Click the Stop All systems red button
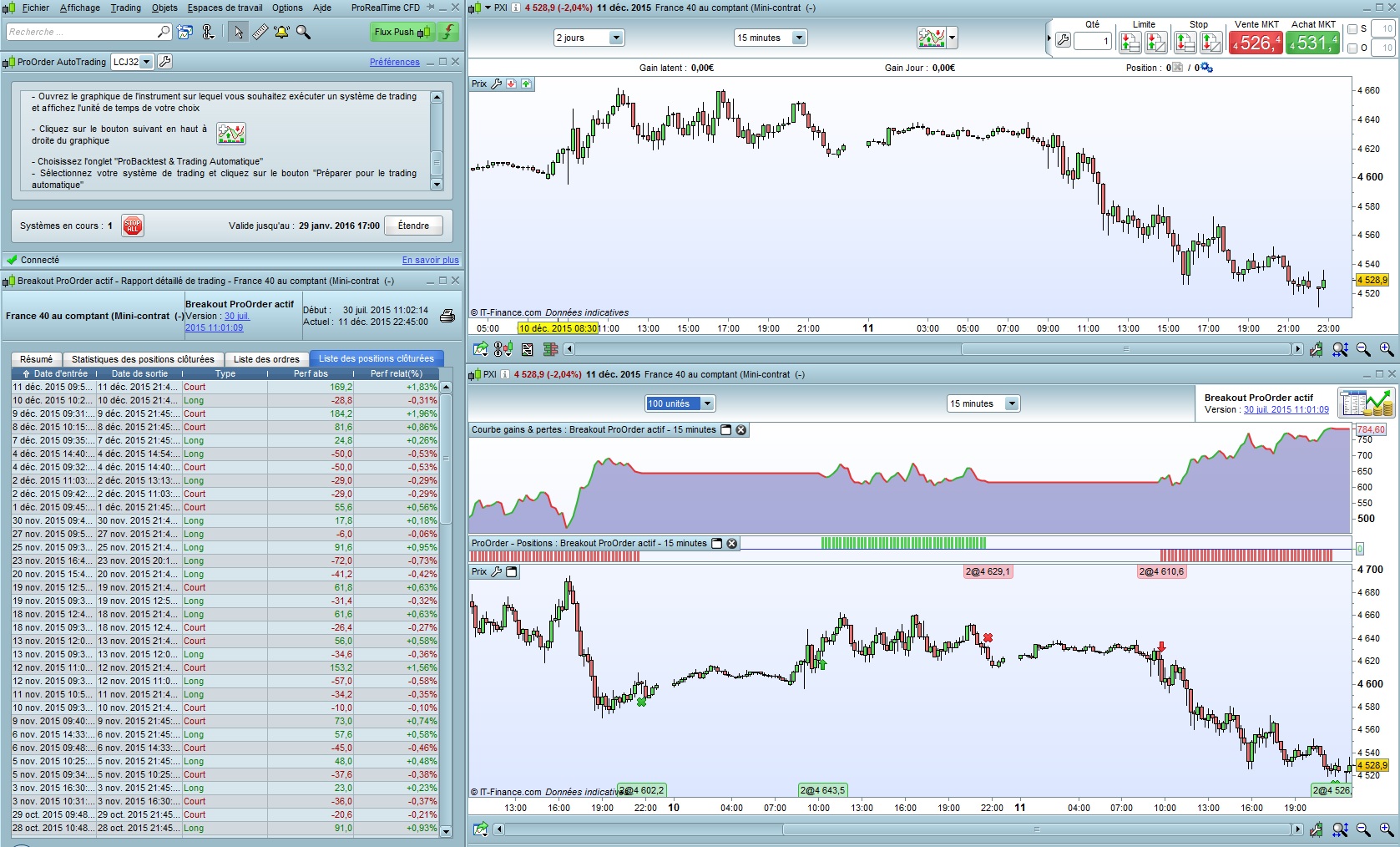This screenshot has width=1400, height=847. click(x=132, y=226)
